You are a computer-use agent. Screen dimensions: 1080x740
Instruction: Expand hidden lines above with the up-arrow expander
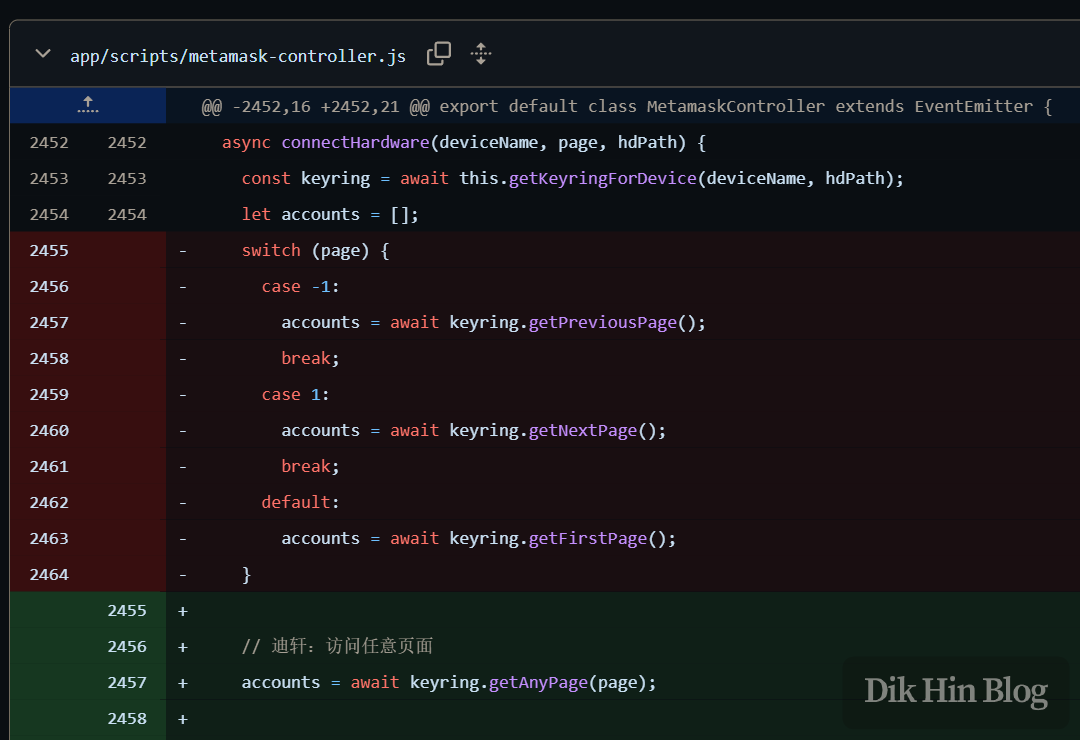click(x=87, y=104)
